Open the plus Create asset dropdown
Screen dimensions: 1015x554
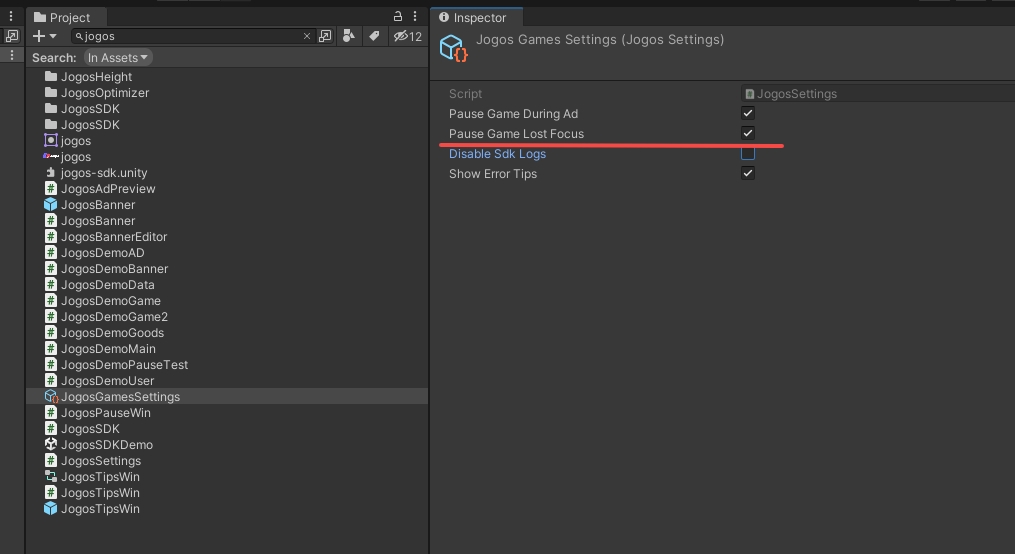point(45,36)
